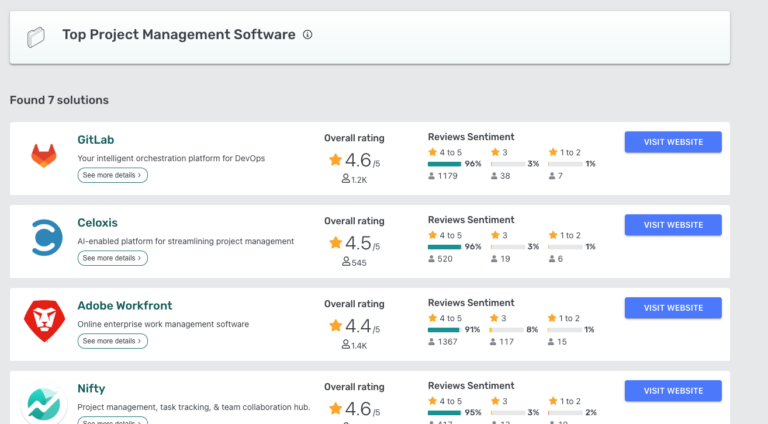Open the Celoxis blue C logo
Image resolution: width=768 pixels, height=424 pixels.
tap(47, 237)
